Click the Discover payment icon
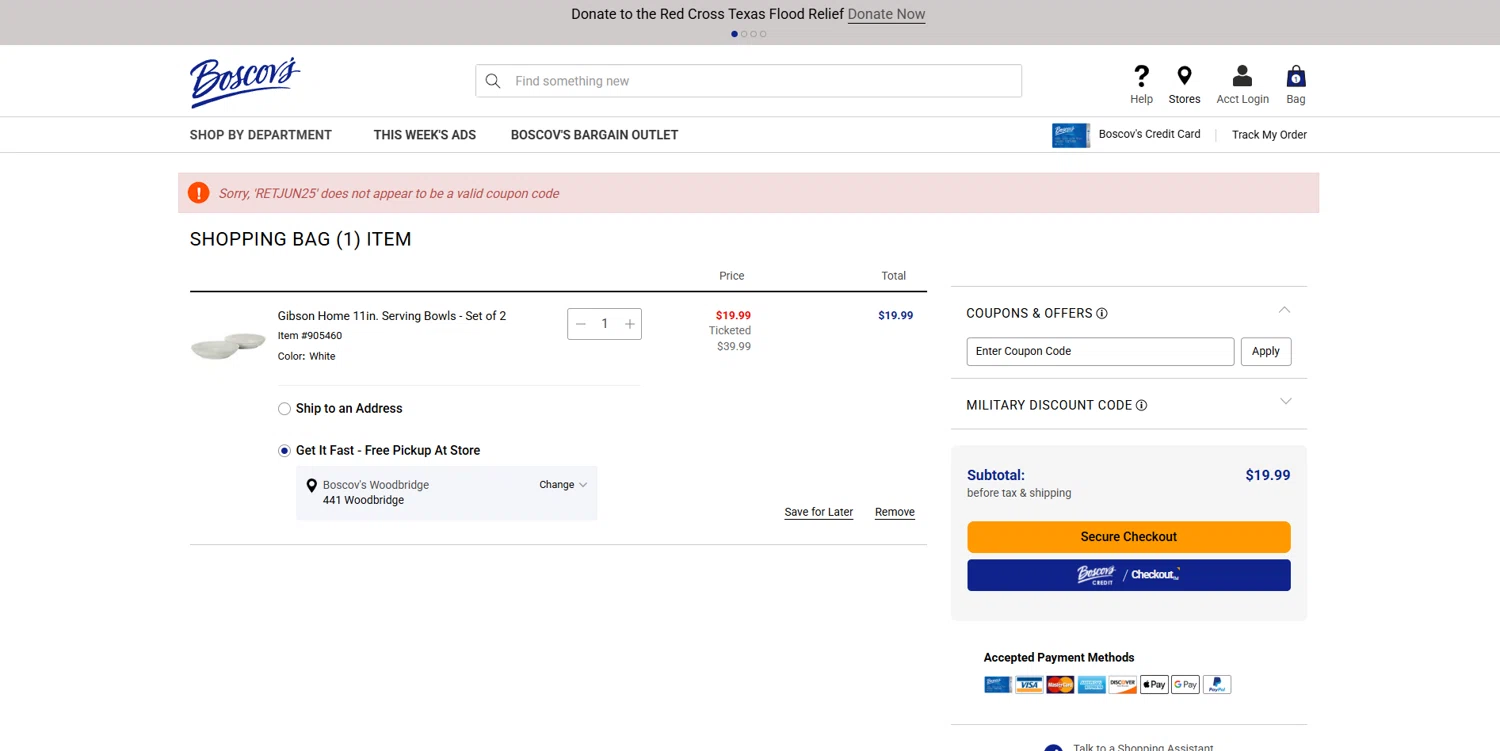Image resolution: width=1500 pixels, height=751 pixels. [x=1123, y=685]
